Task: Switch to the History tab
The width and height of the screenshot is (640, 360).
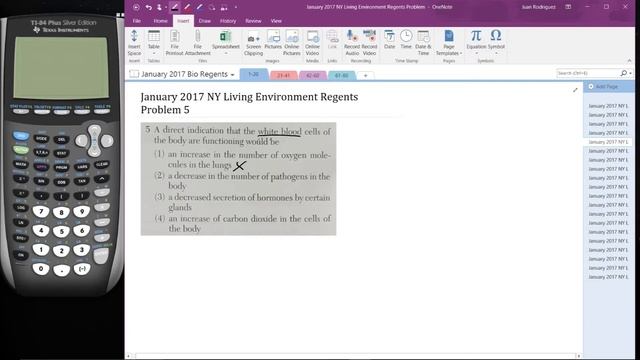Action: [228, 21]
